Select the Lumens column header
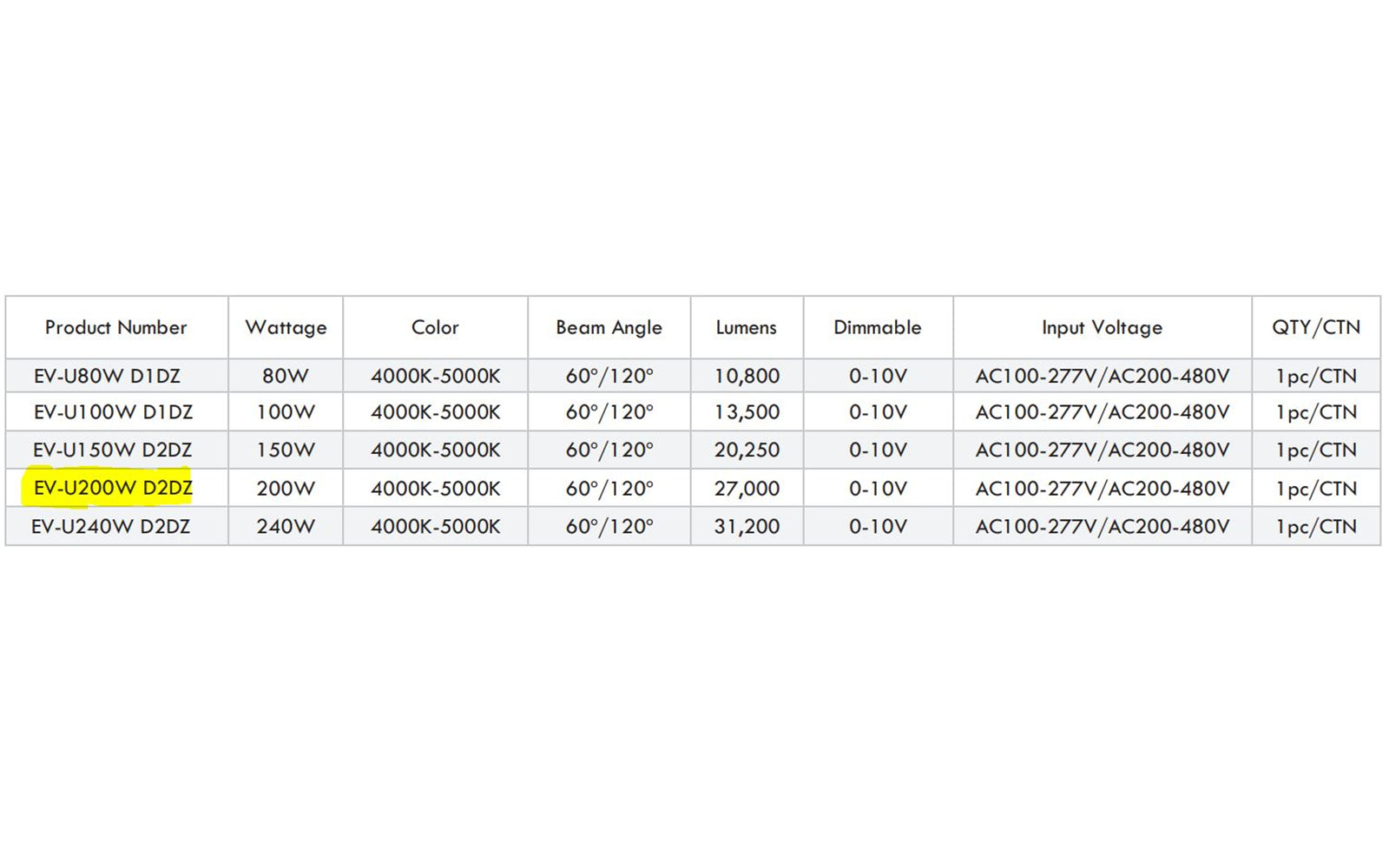Screen dimensions: 1389x868 [746, 327]
